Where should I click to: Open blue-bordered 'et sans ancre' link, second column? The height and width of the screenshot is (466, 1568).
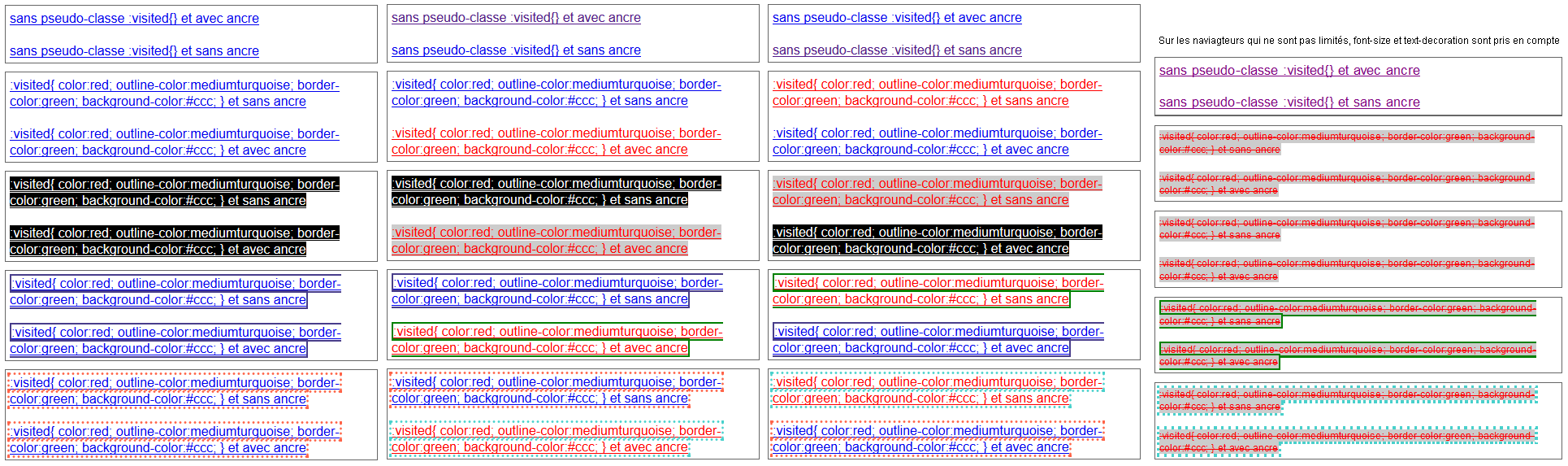pos(557,290)
